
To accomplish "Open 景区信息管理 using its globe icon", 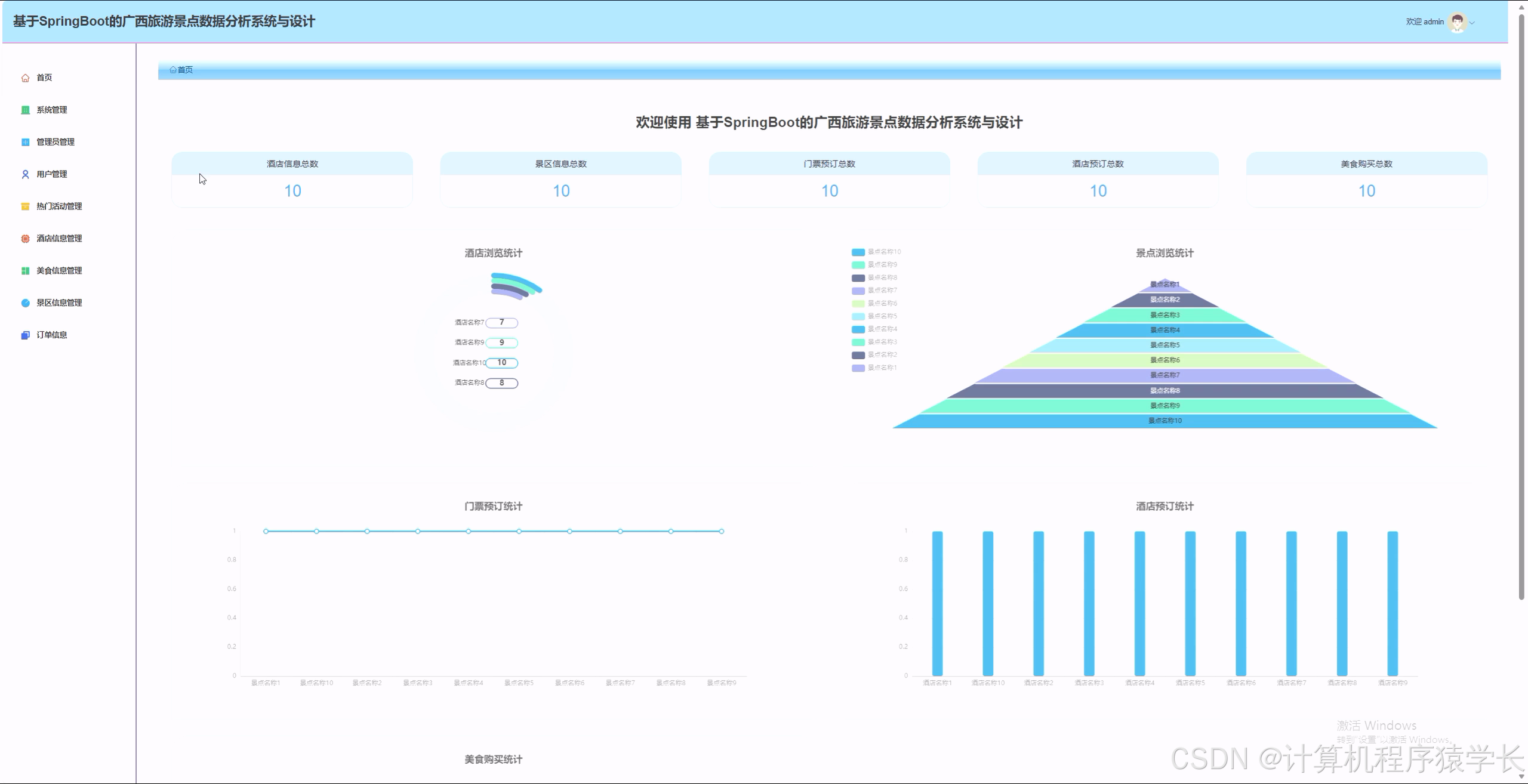I will (x=24, y=303).
